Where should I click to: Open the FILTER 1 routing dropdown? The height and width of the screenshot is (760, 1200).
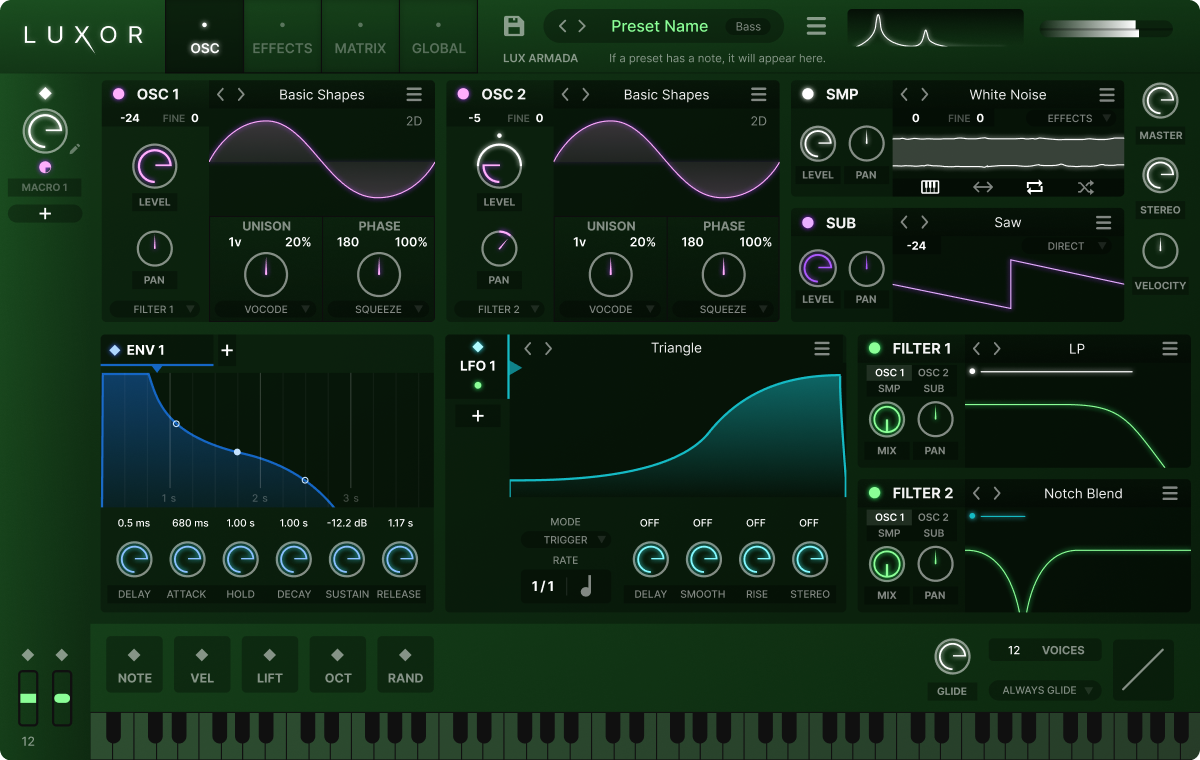point(154,309)
